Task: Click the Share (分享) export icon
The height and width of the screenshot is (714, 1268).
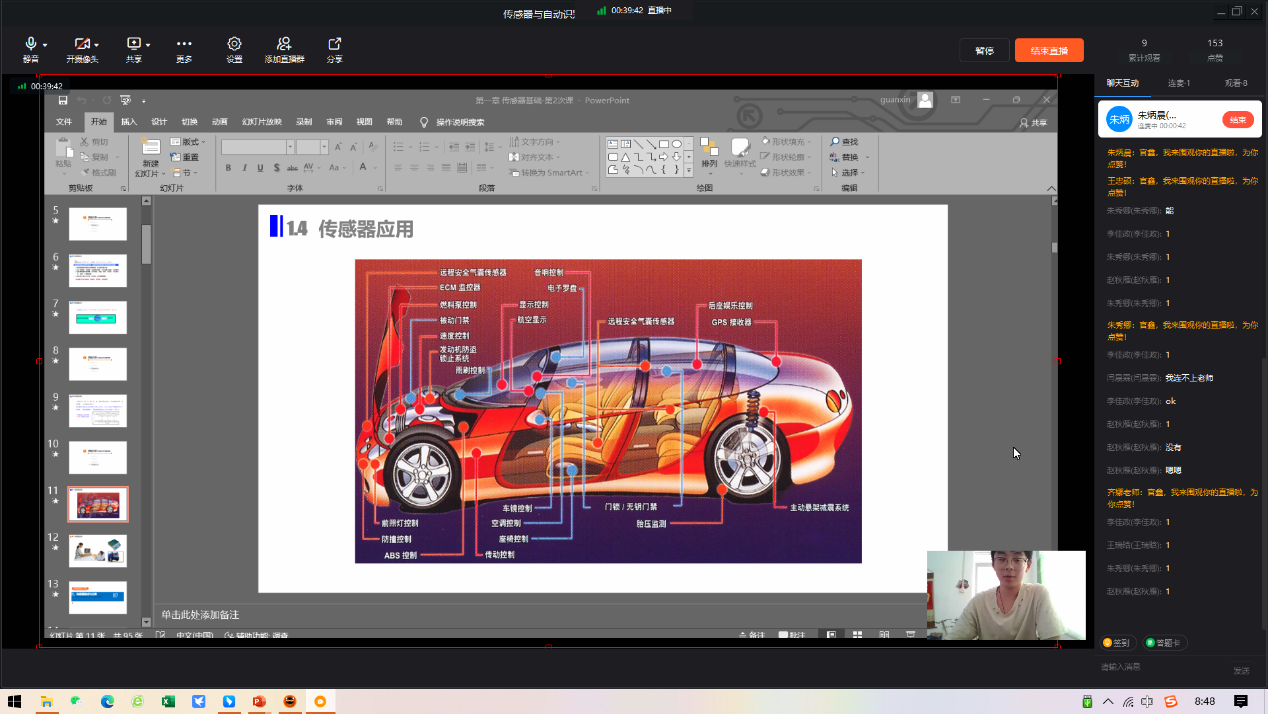Action: click(334, 45)
